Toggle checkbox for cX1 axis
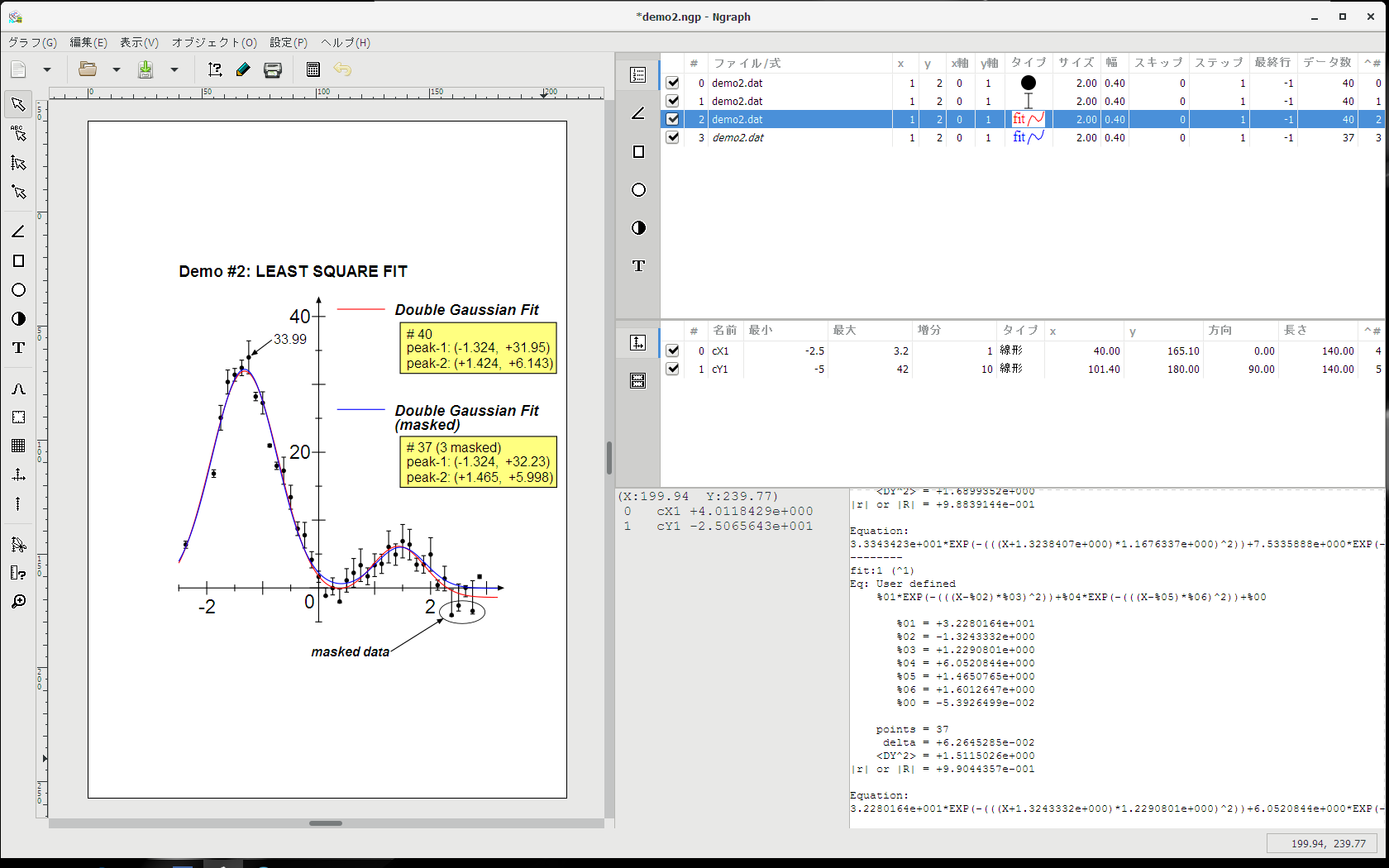Viewport: 1389px width, 868px height. pyautogui.click(x=672, y=351)
